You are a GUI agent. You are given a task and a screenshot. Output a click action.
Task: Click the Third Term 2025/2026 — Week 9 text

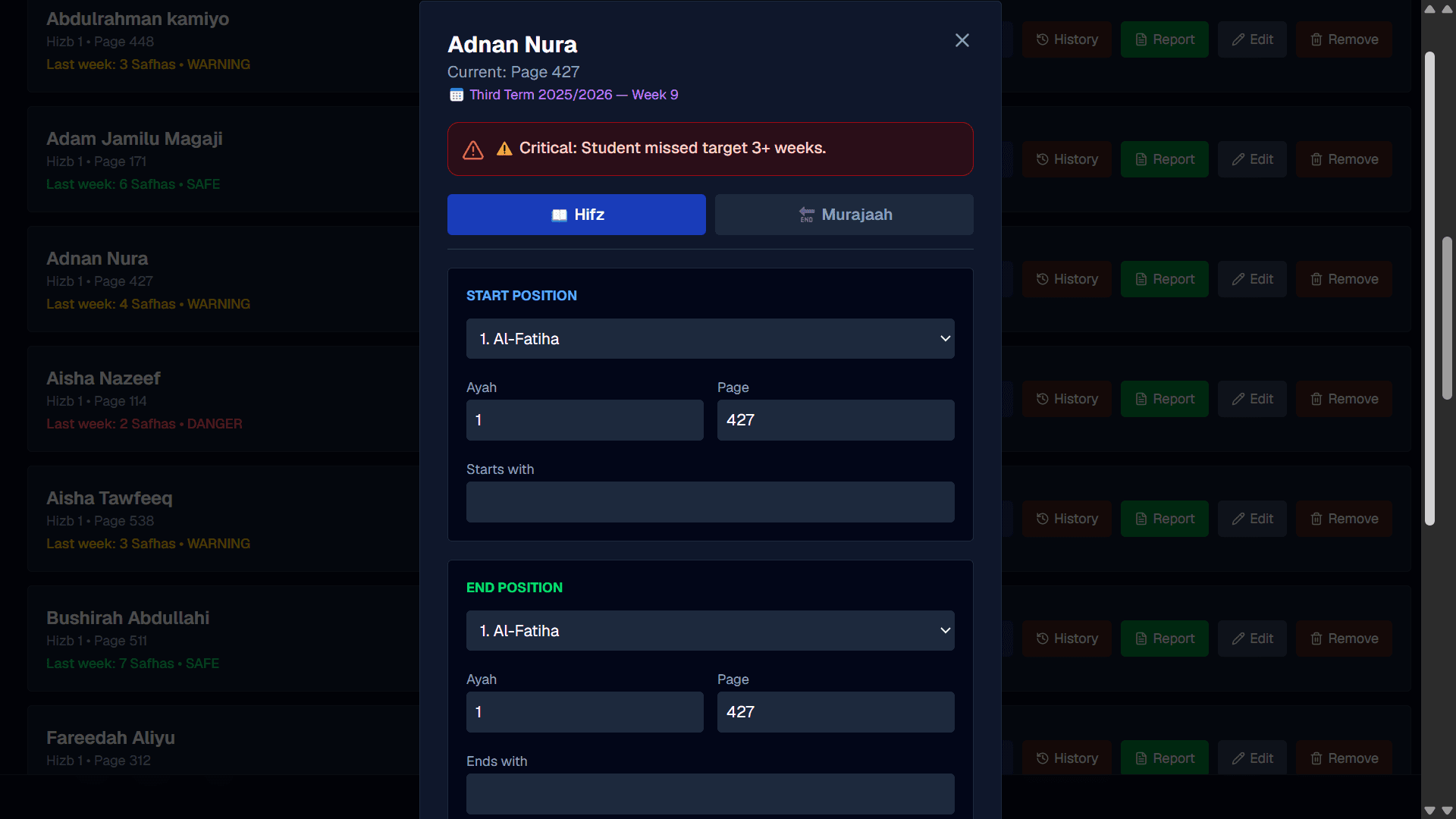(574, 95)
